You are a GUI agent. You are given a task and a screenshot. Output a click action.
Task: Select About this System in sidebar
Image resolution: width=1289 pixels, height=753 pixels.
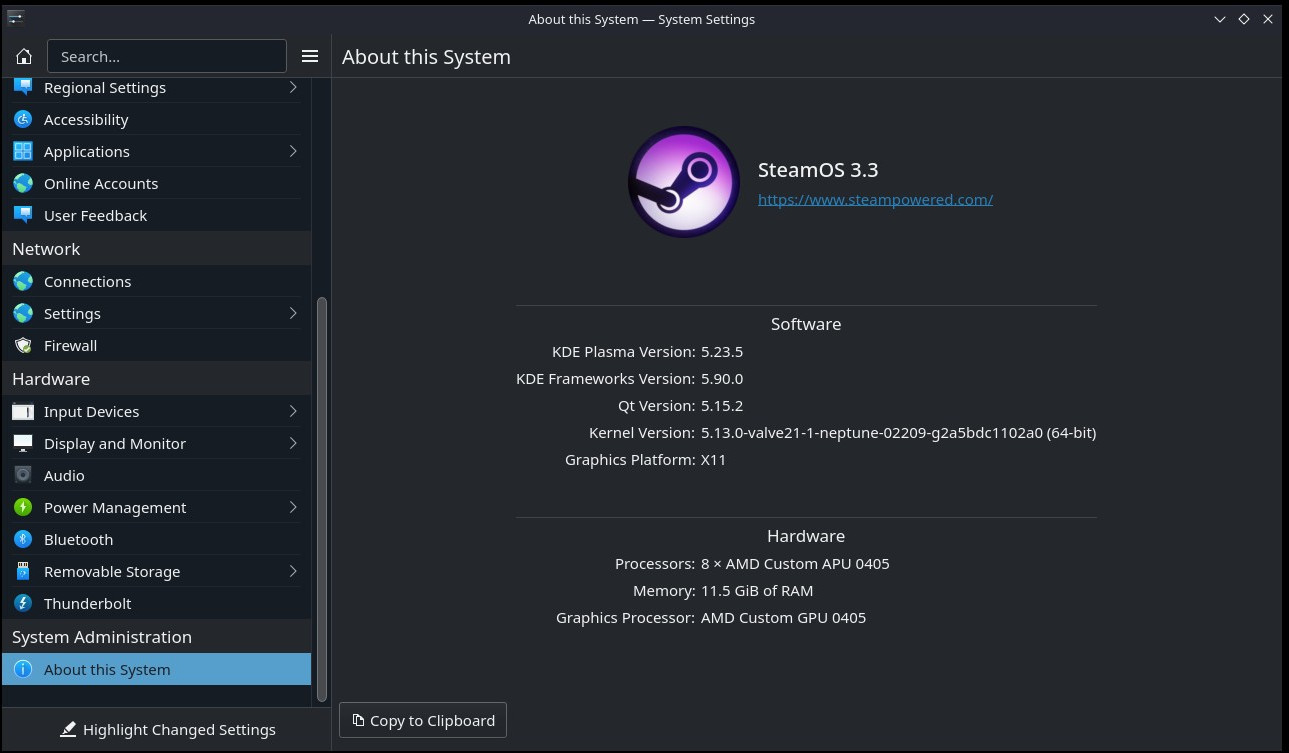[156, 669]
